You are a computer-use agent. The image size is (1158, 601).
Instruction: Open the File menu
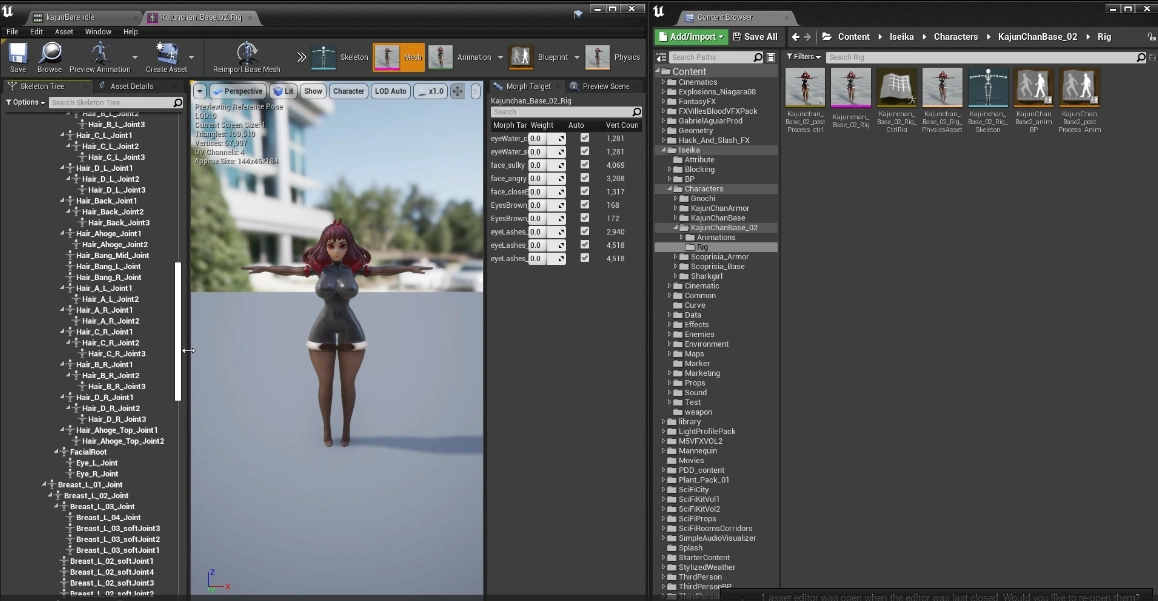click(13, 32)
